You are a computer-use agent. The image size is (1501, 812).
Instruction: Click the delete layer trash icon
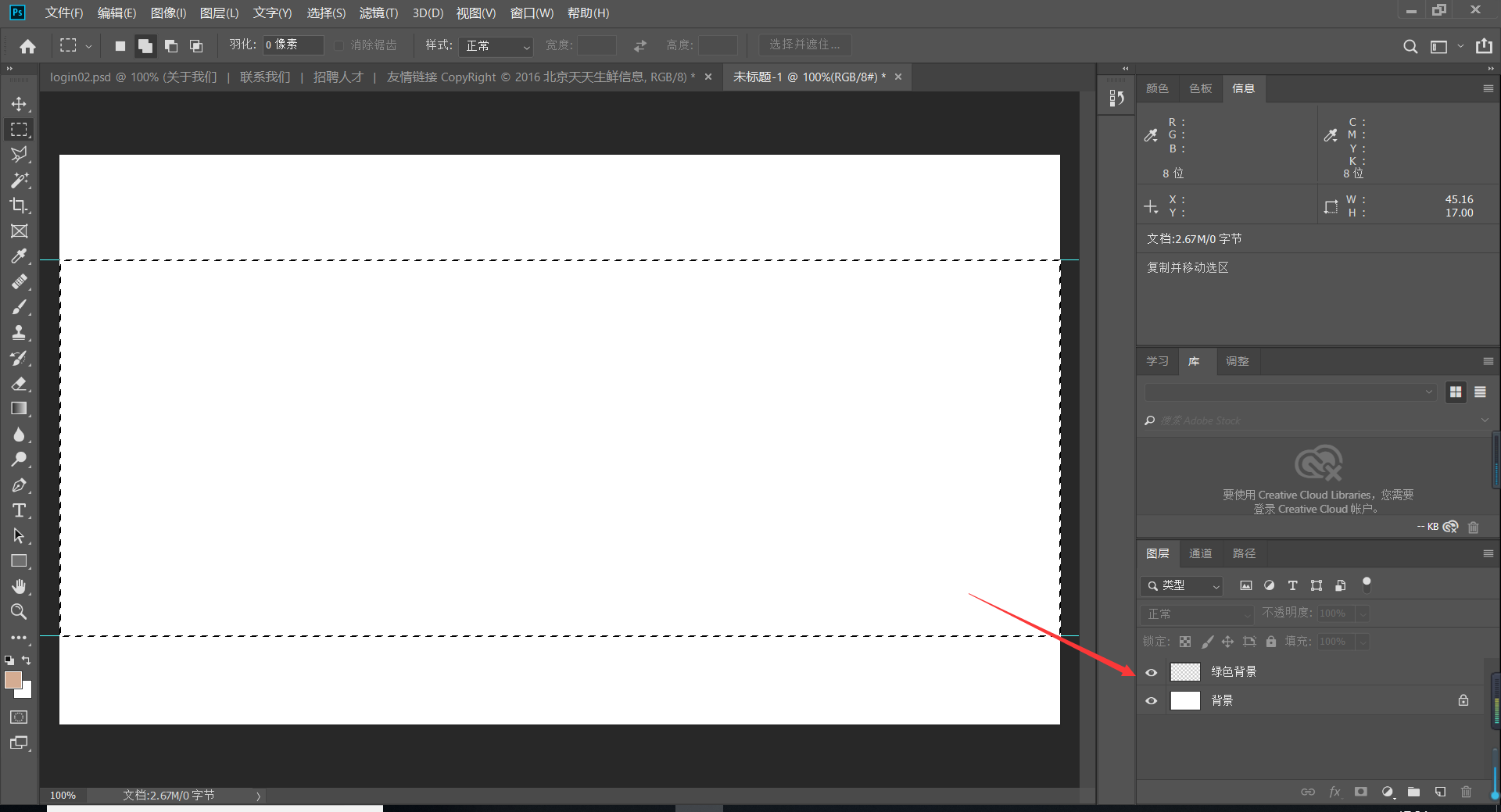click(x=1466, y=792)
